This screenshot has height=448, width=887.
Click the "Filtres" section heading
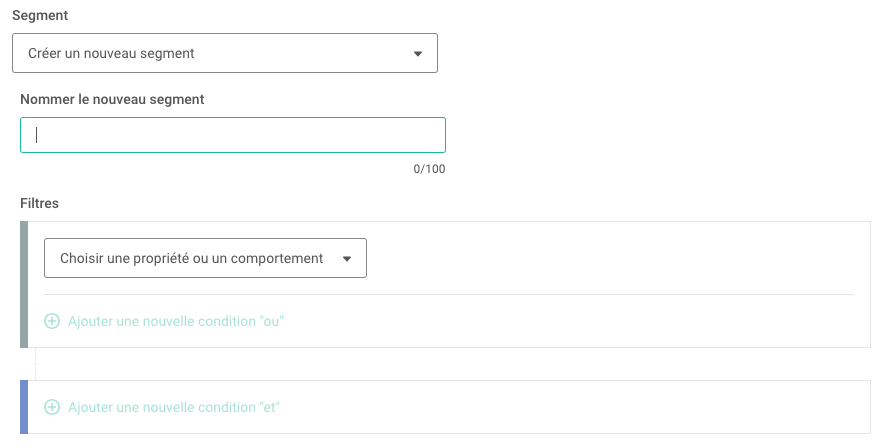click(39, 203)
